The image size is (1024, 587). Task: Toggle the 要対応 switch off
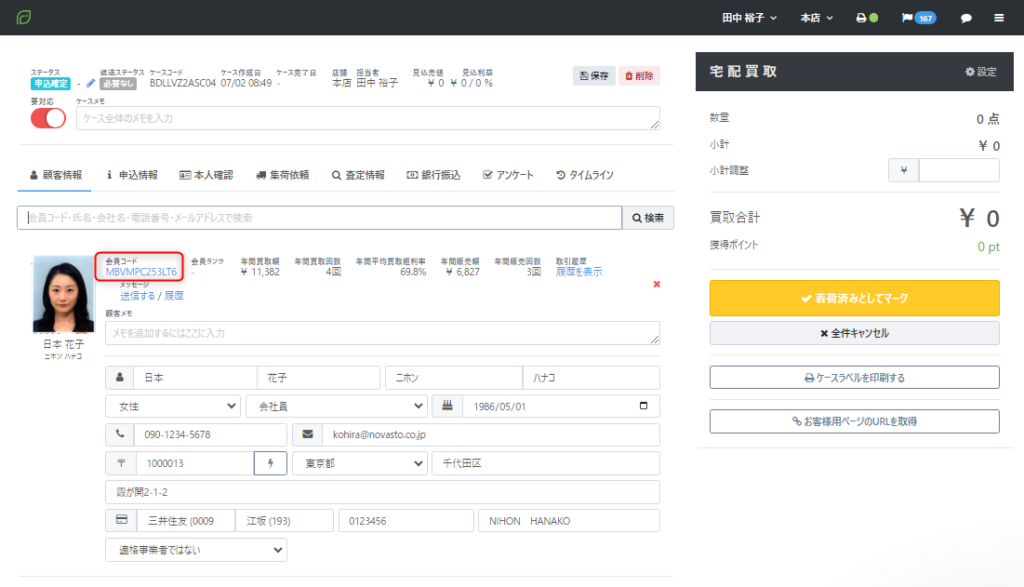pyautogui.click(x=48, y=117)
